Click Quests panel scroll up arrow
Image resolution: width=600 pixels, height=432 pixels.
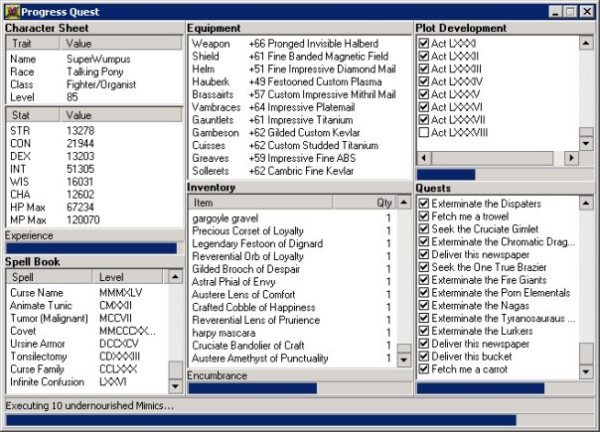(586, 203)
